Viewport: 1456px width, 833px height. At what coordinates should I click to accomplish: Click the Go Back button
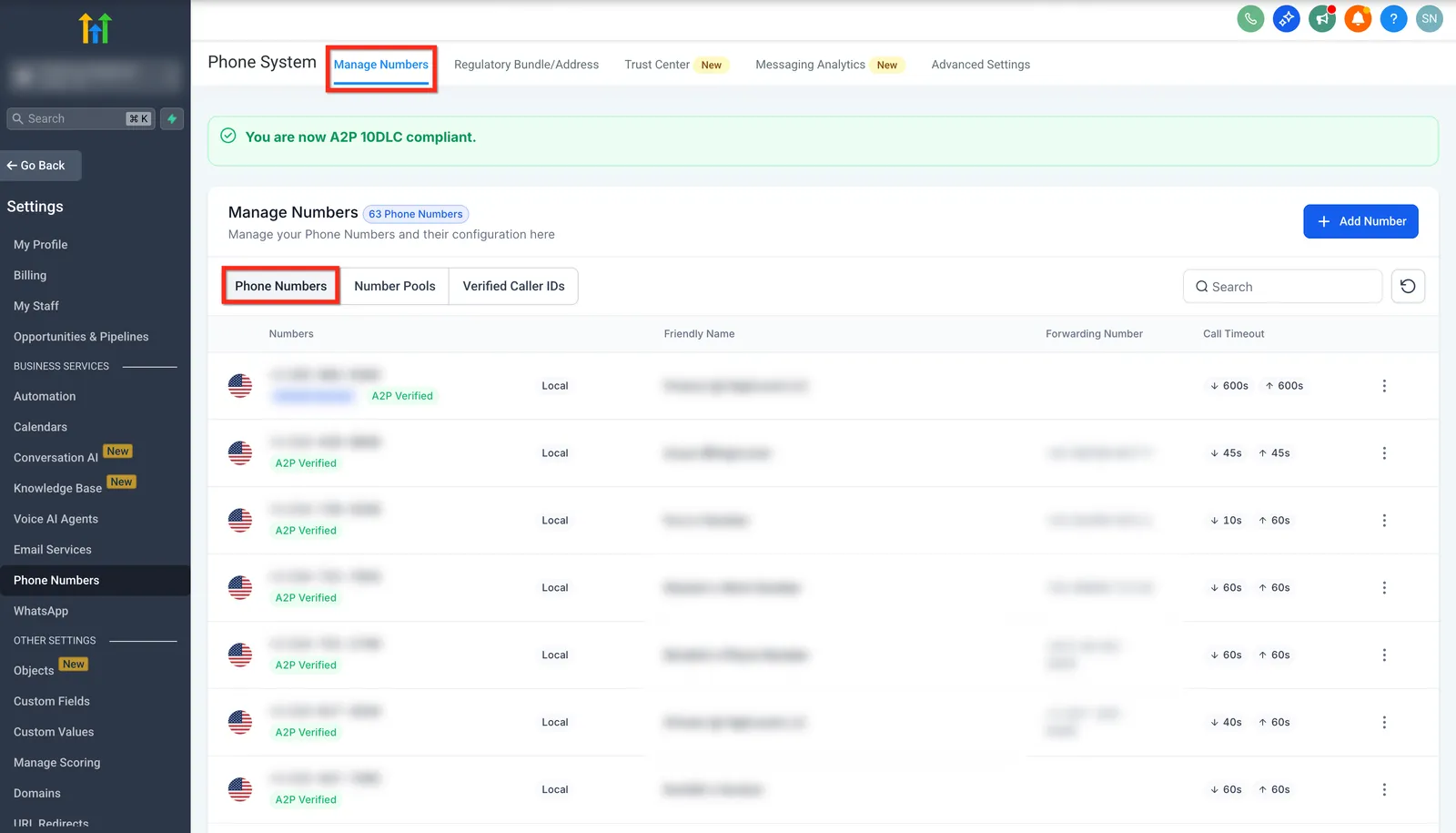(x=41, y=166)
